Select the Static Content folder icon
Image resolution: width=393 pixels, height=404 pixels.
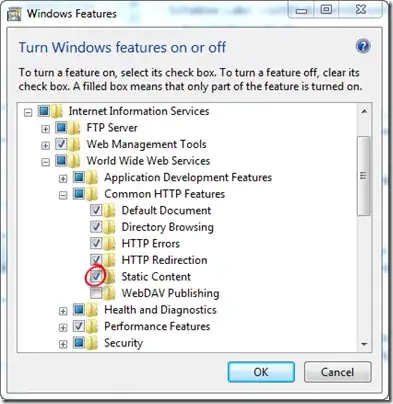109,276
